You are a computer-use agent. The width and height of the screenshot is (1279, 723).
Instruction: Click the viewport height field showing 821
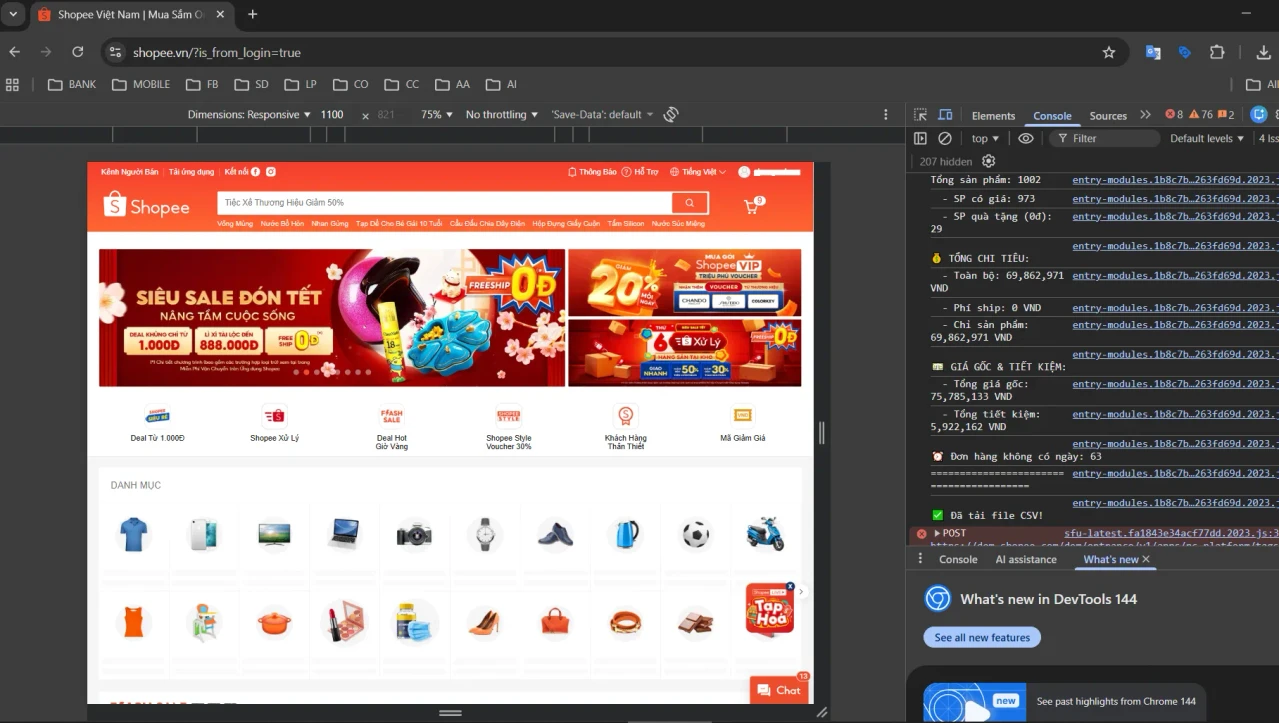[387, 115]
